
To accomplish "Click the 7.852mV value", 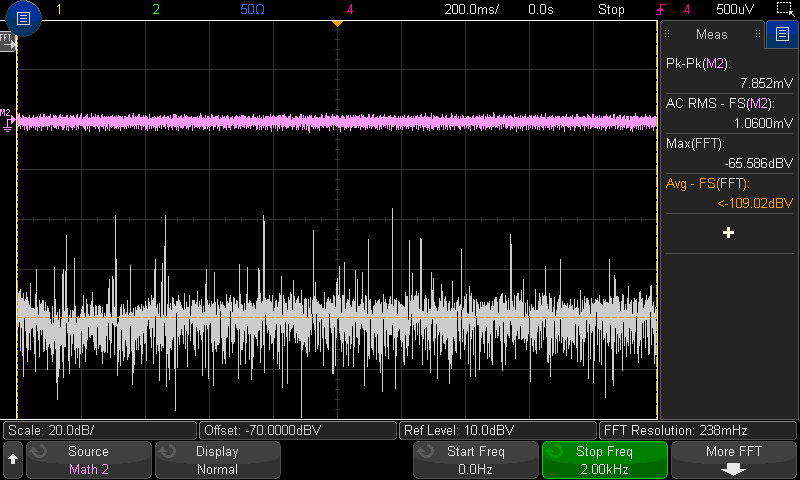I will 766,83.
